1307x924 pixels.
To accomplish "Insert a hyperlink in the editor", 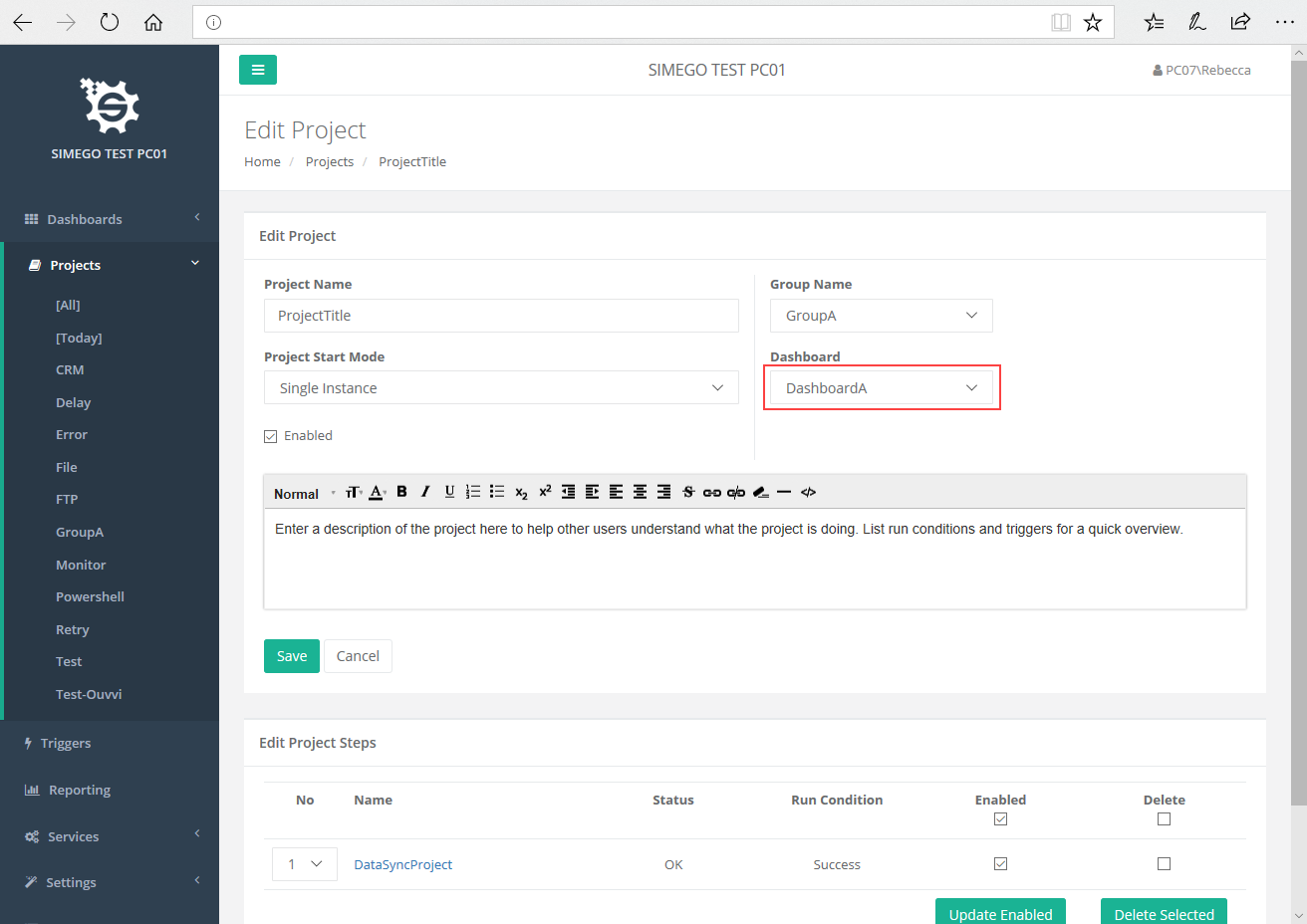I will point(712,492).
